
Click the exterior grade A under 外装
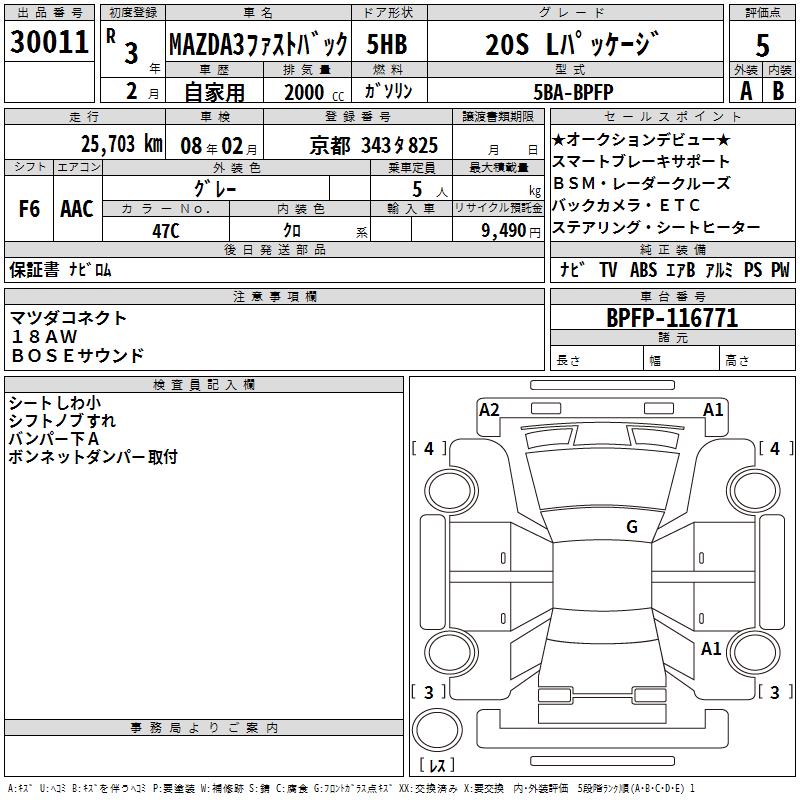pyautogui.click(x=746, y=91)
